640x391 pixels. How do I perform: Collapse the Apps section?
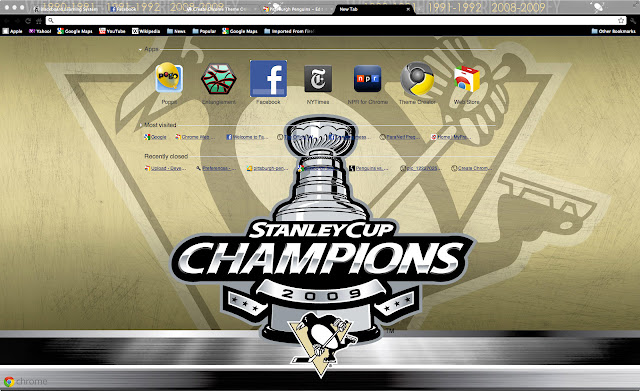pyautogui.click(x=140, y=49)
